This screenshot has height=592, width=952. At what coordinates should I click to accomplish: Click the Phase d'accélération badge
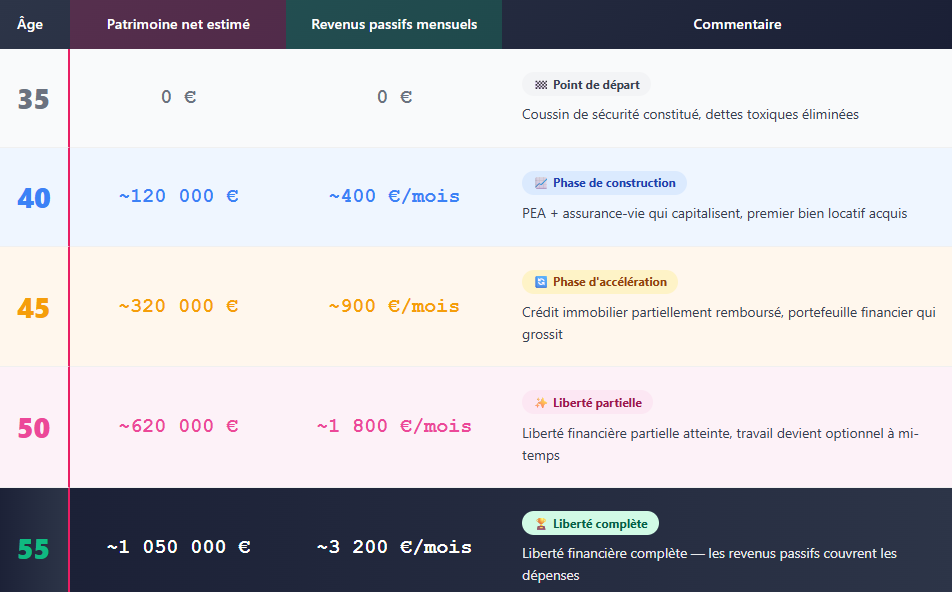click(x=600, y=282)
